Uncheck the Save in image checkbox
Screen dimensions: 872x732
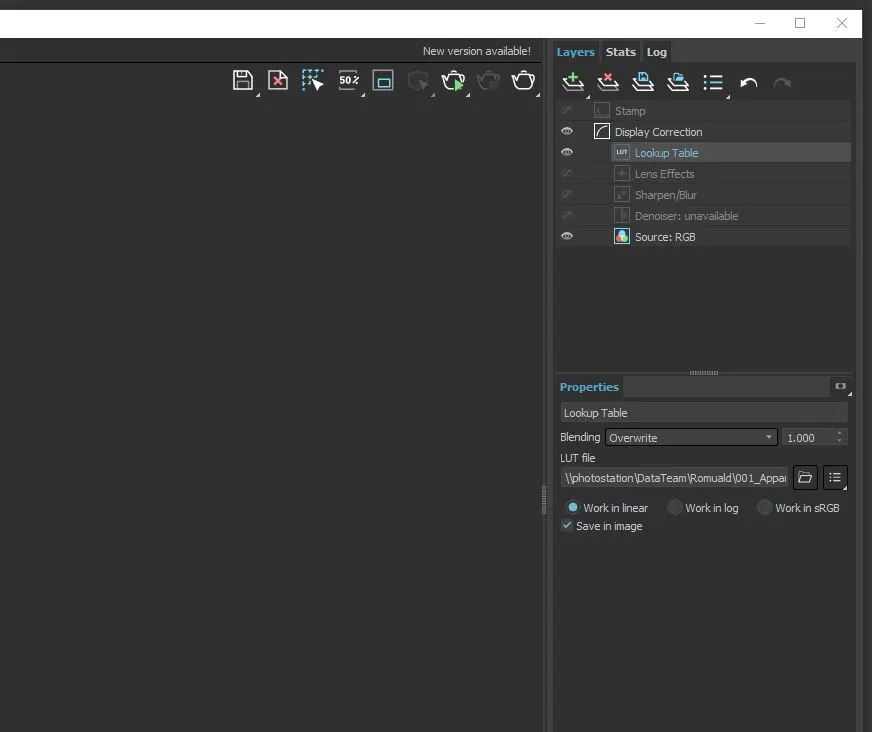coord(567,526)
